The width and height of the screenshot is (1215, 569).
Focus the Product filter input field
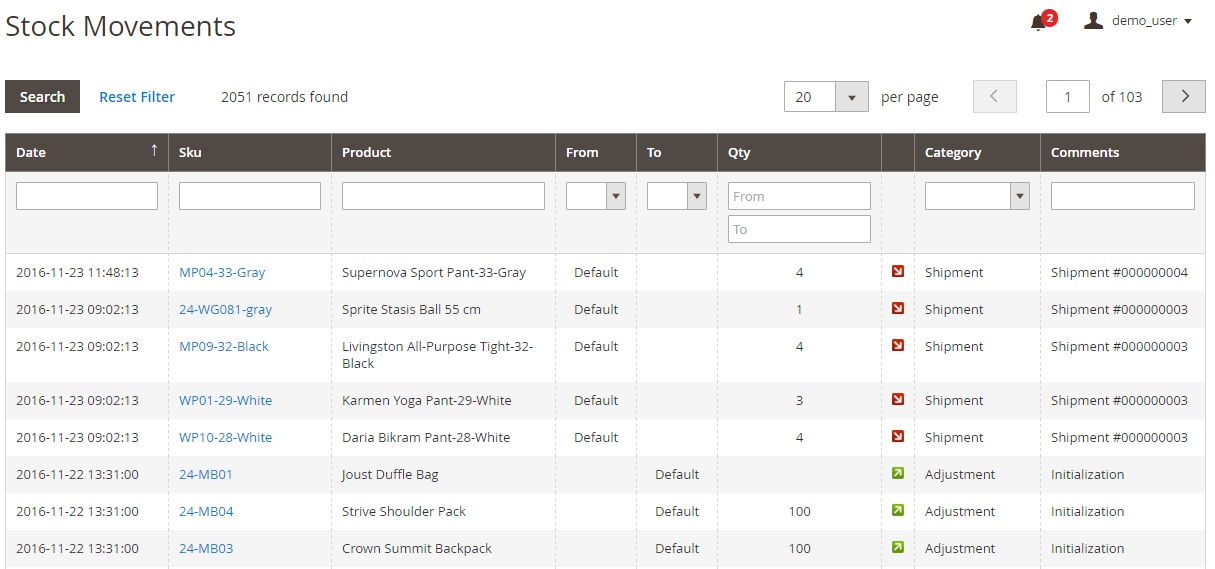(x=443, y=196)
